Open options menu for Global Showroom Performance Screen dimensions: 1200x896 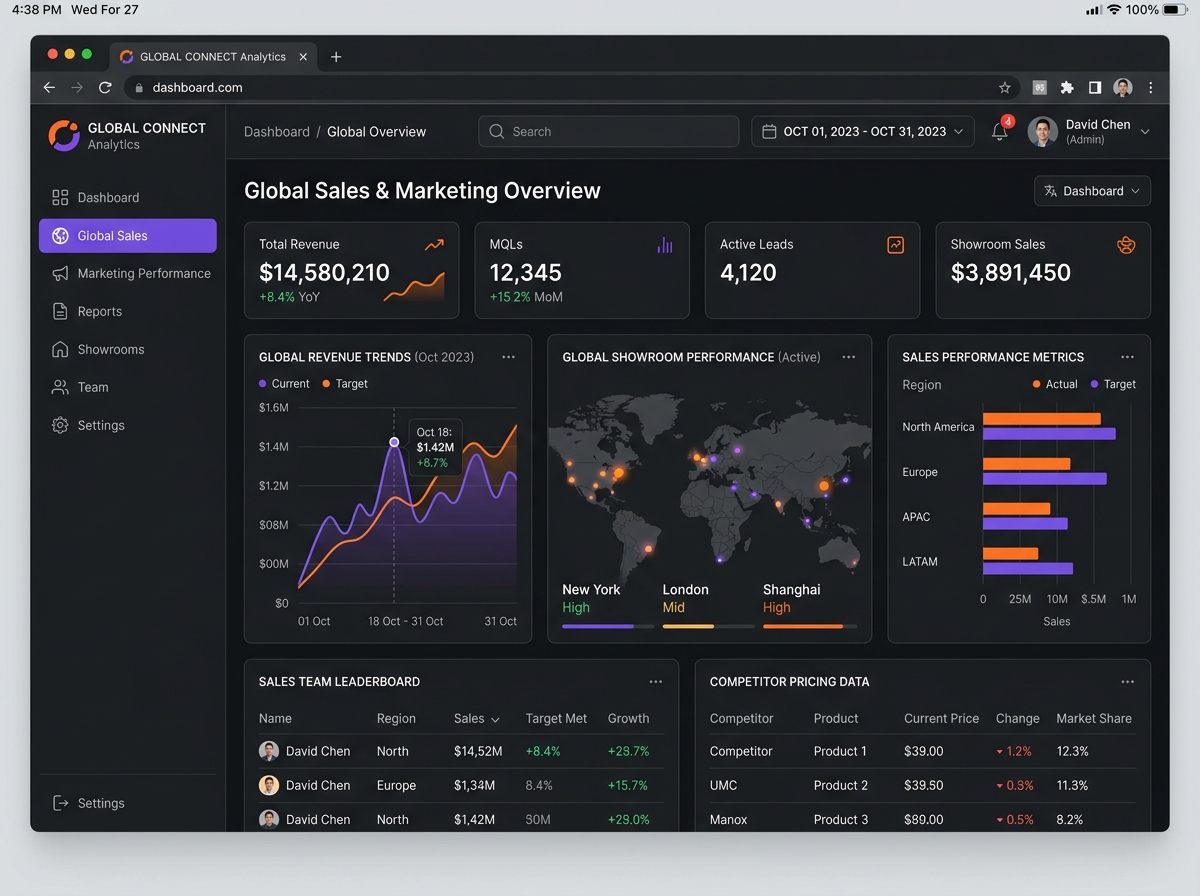pyautogui.click(x=849, y=357)
